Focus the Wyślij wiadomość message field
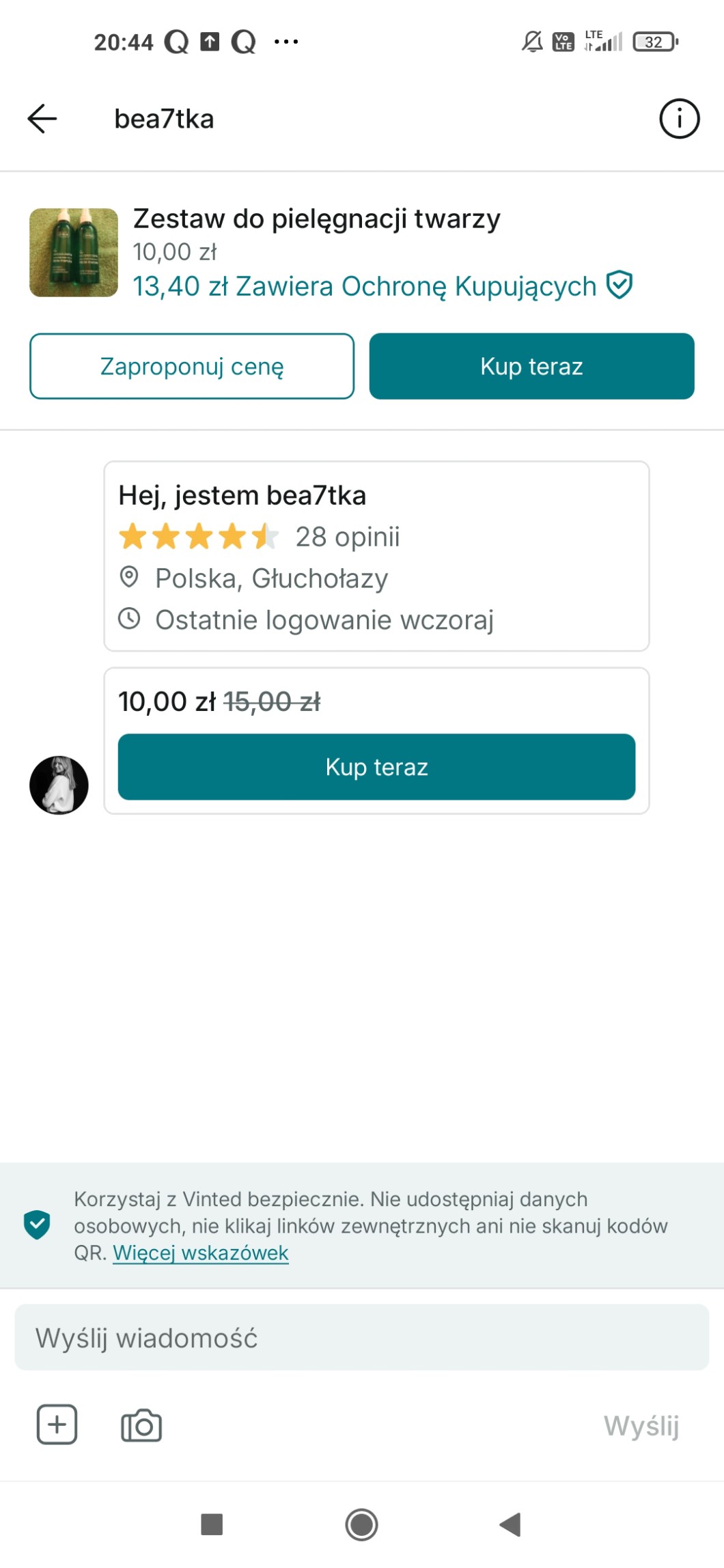Screen dimensions: 724x1568 361,1338
